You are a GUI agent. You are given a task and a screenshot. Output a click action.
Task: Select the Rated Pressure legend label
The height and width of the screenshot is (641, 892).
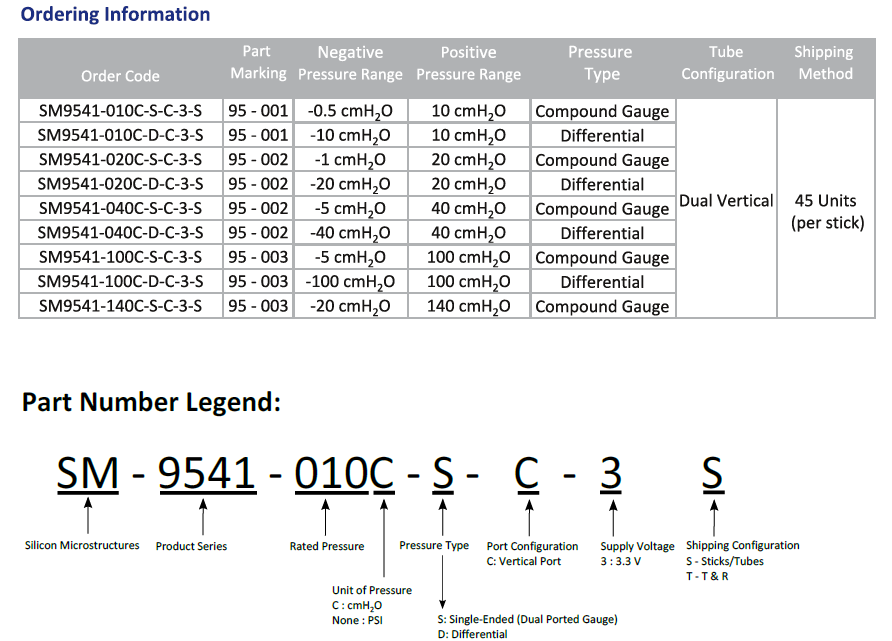click(x=327, y=546)
